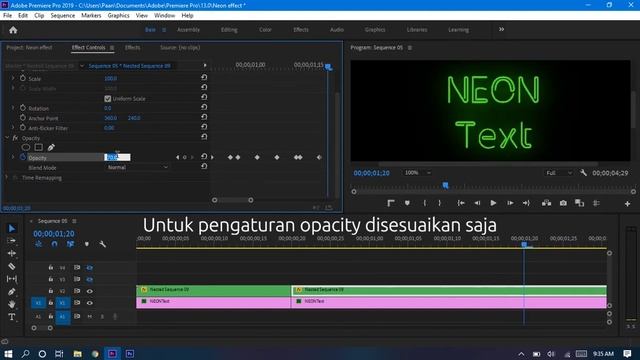Screen dimensions: 640x360
Task: Uncheck the Uniform Scale checkbox
Action: click(x=108, y=98)
